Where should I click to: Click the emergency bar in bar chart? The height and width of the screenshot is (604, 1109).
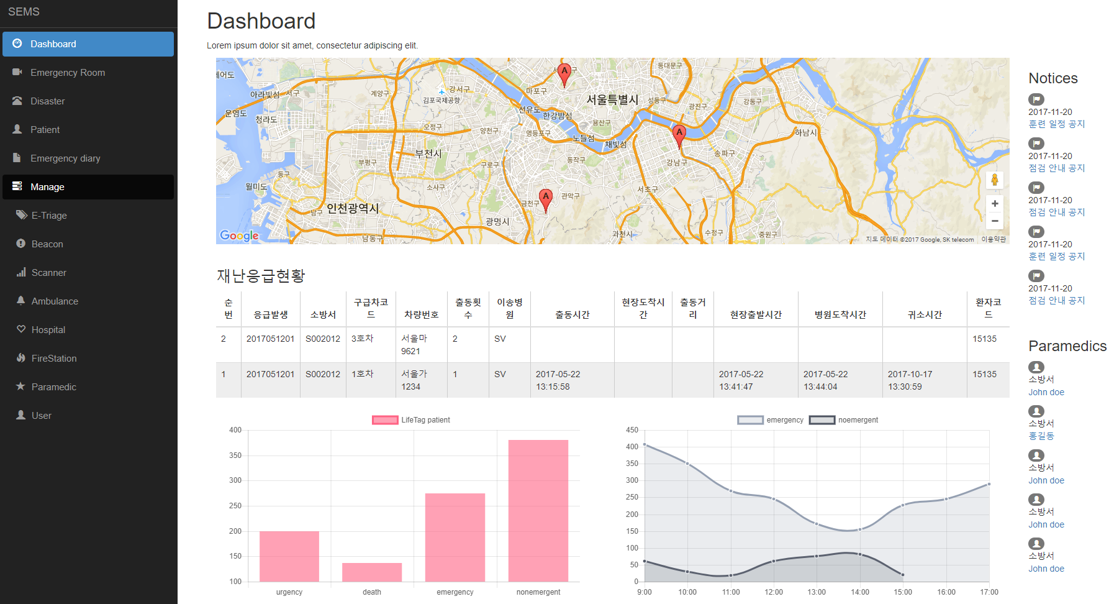click(x=455, y=538)
